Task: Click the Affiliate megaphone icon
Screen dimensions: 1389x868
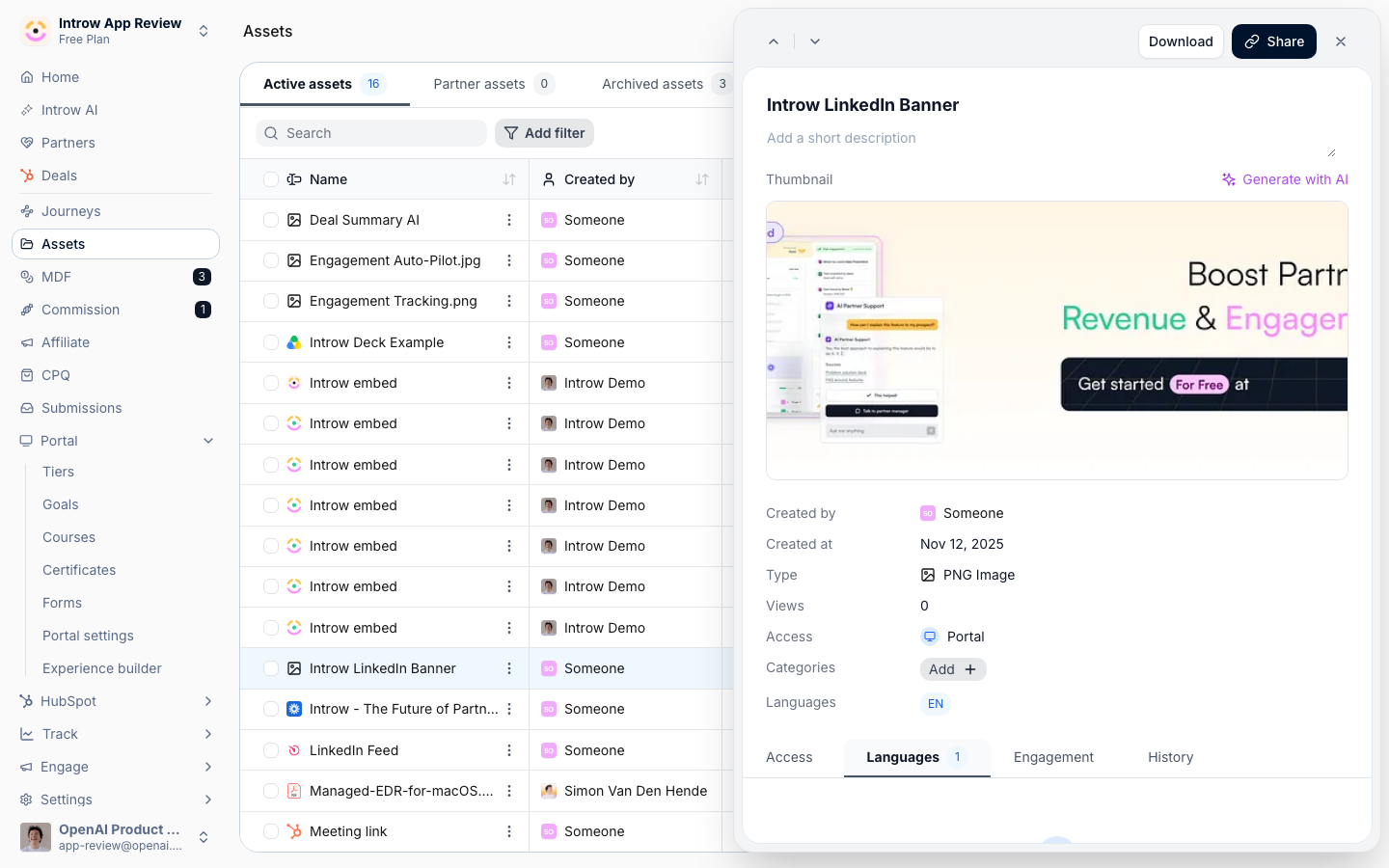Action: click(x=27, y=342)
